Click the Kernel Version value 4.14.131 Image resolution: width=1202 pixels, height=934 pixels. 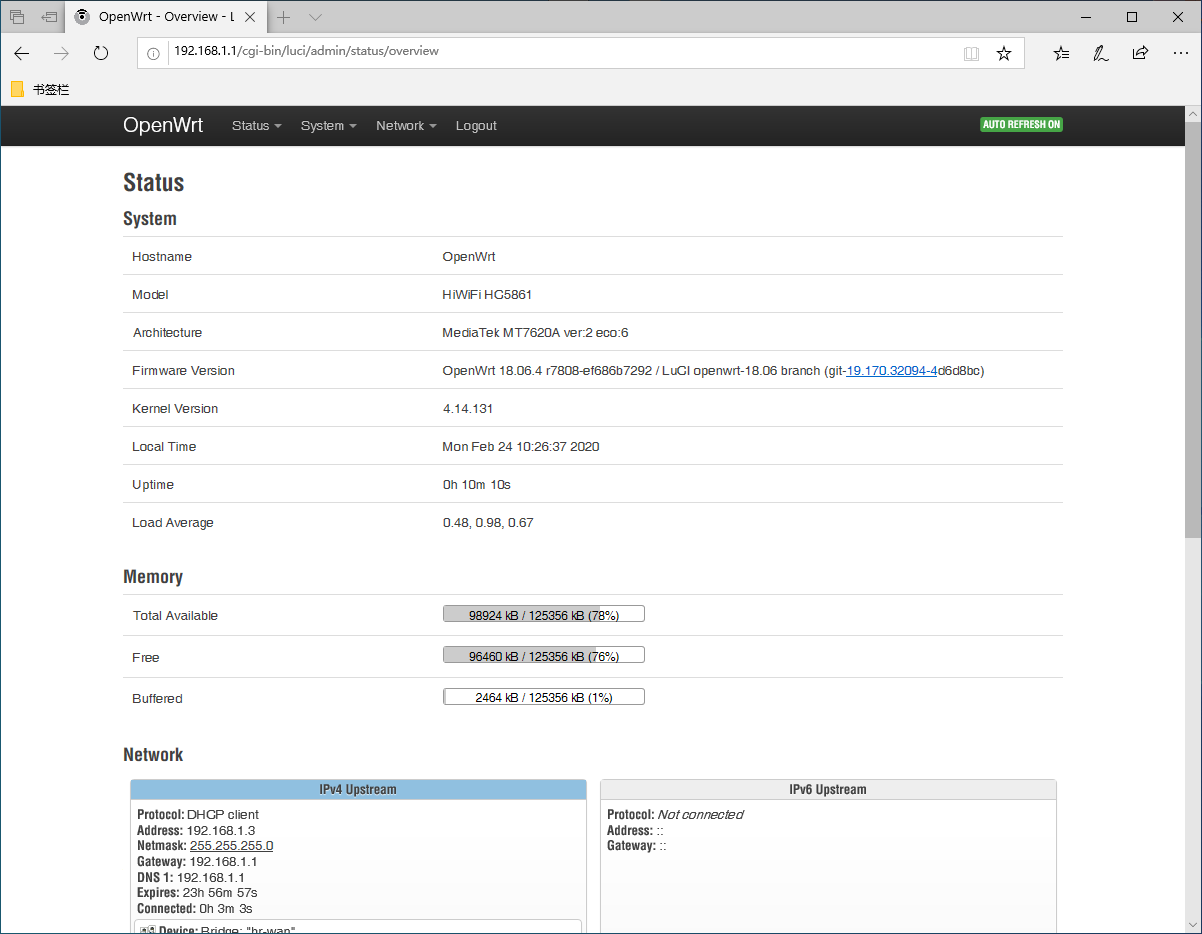coord(468,409)
